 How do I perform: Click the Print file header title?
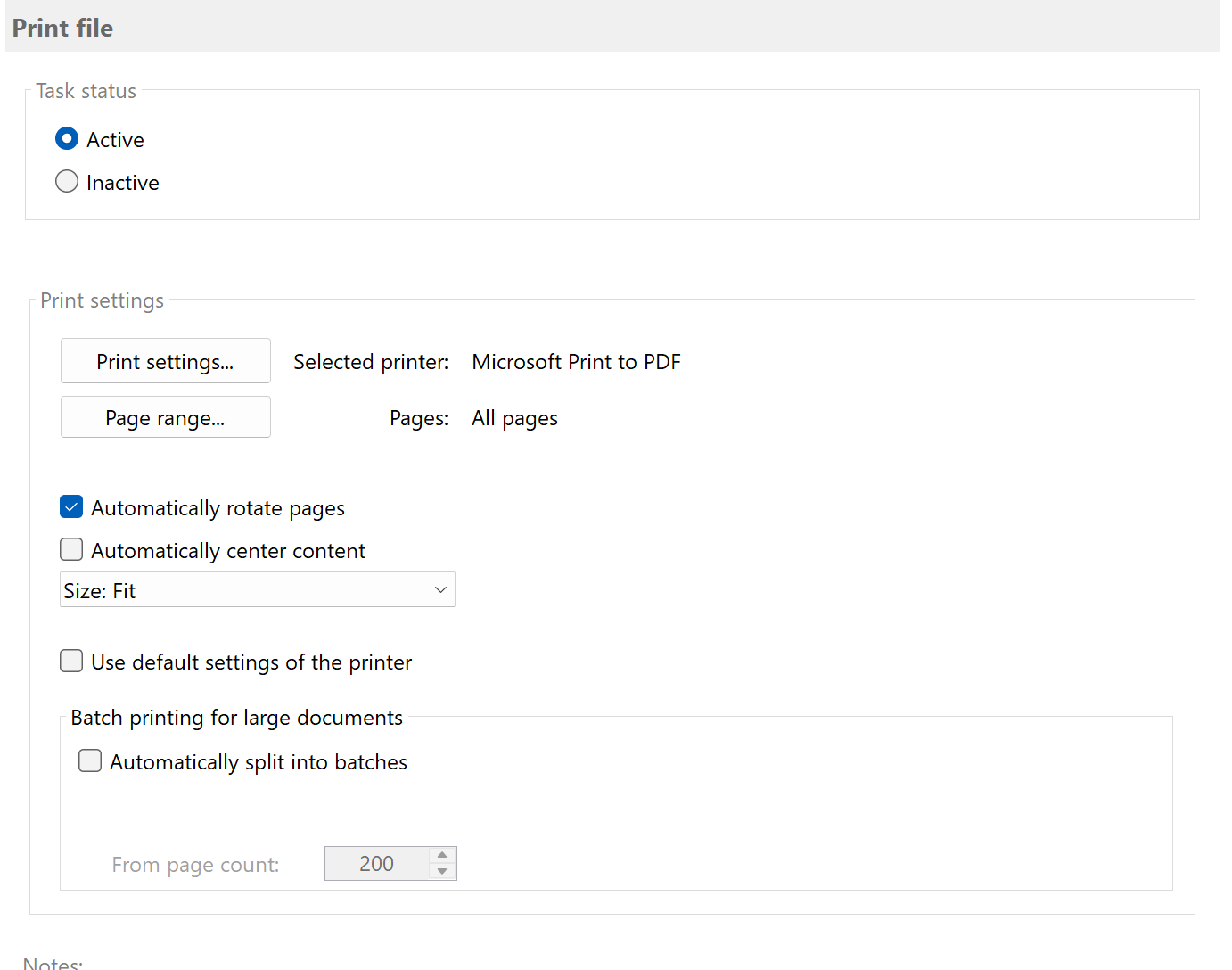point(62,28)
